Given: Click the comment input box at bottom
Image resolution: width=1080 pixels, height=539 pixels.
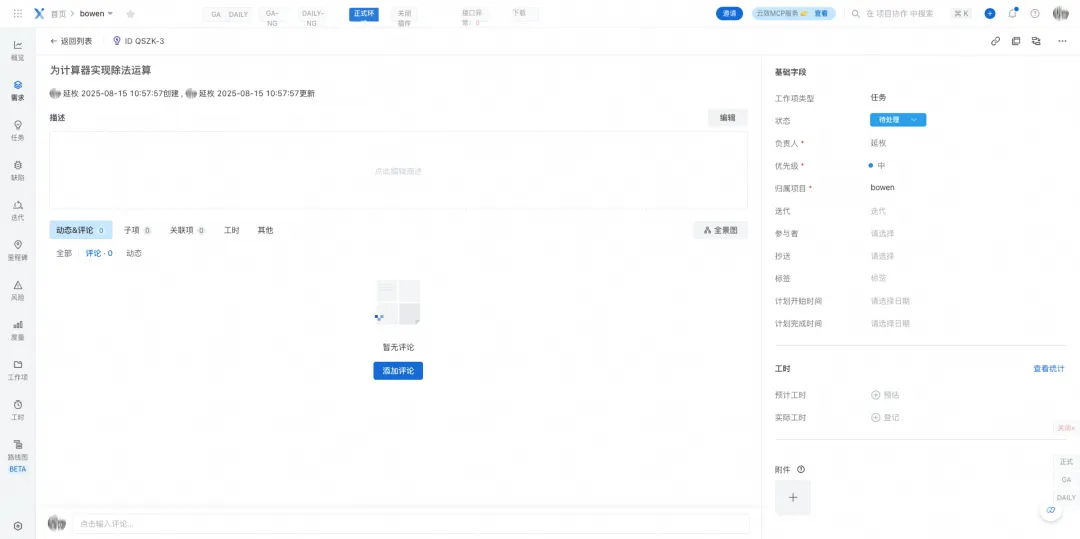Looking at the screenshot, I should [411, 524].
